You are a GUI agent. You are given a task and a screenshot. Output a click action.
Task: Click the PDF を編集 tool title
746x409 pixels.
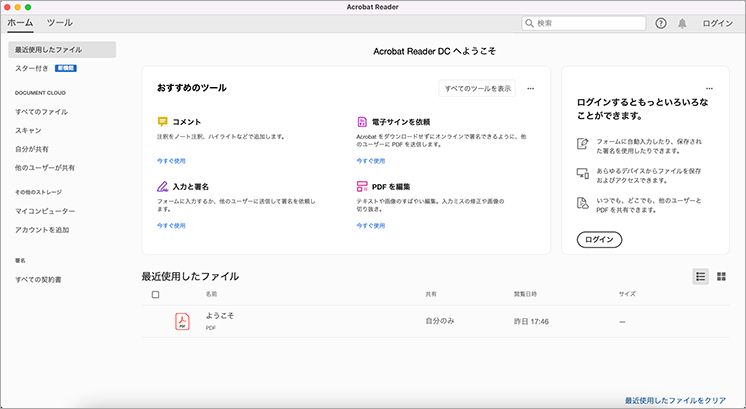391,186
